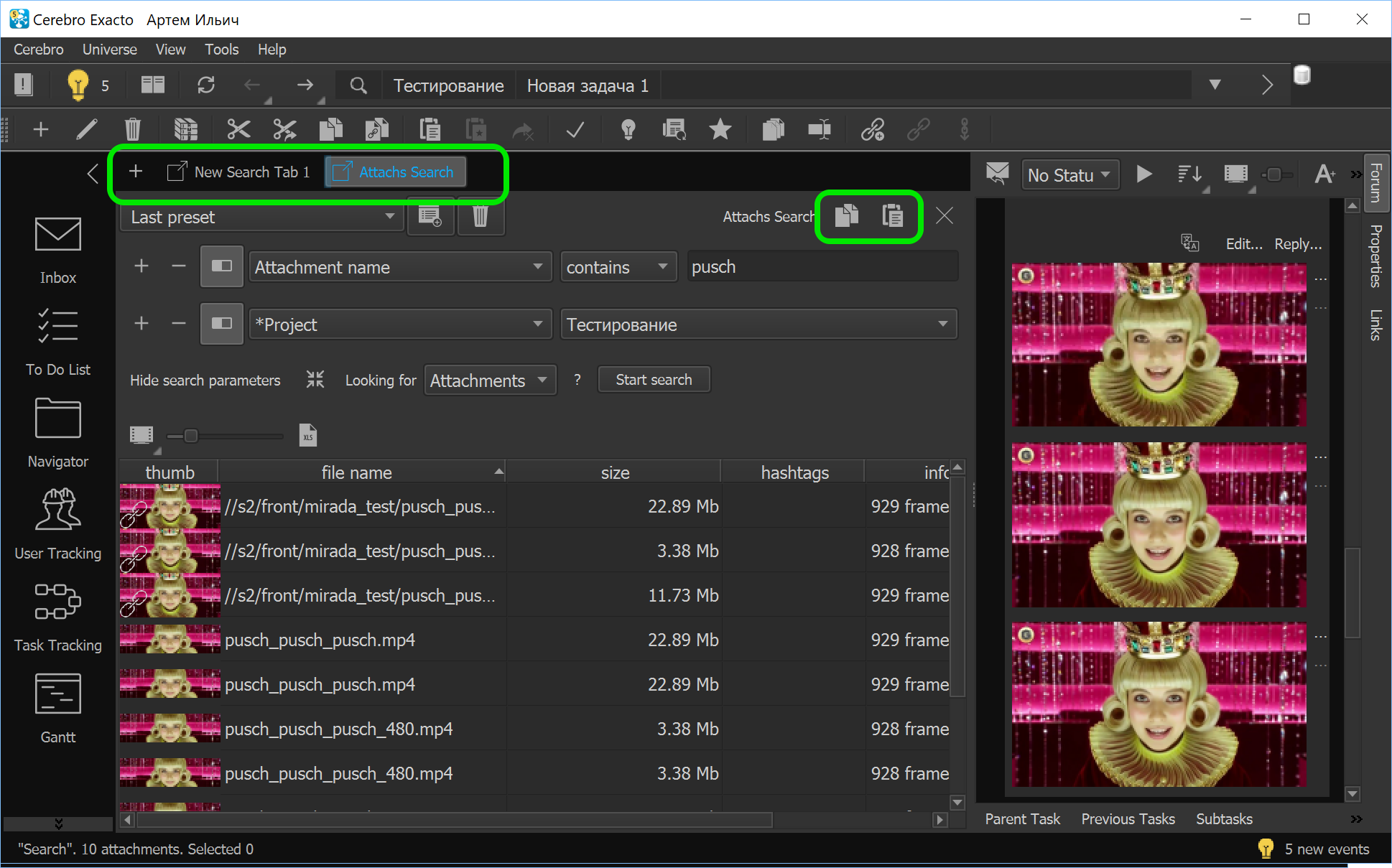Click the collapse arrows icon near Hide search parameters
This screenshot has width=1392, height=868.
click(315, 379)
